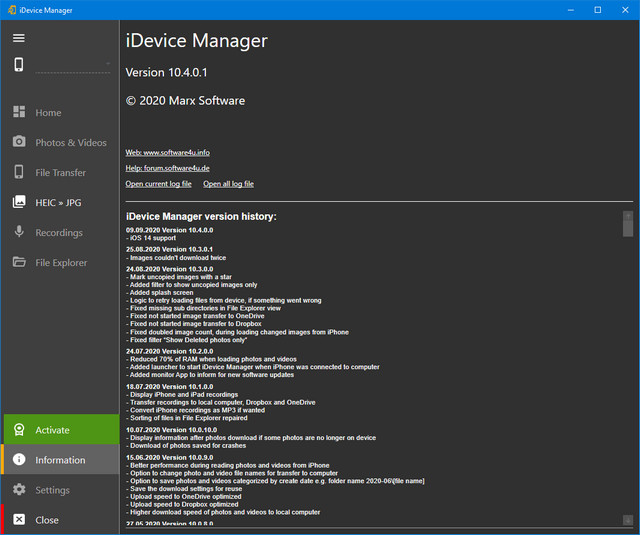Click the HEIC to JPG image icon

coord(19,203)
